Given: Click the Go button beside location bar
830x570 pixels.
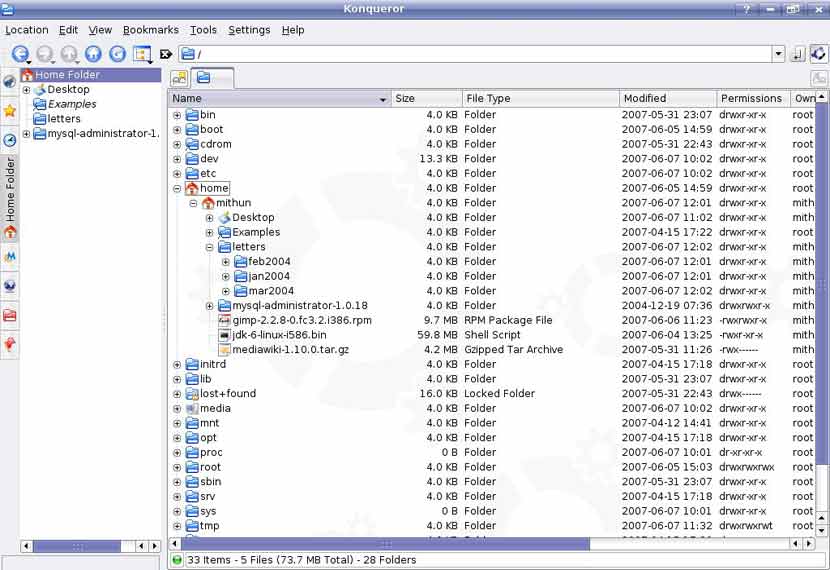Looking at the screenshot, I should (798, 54).
